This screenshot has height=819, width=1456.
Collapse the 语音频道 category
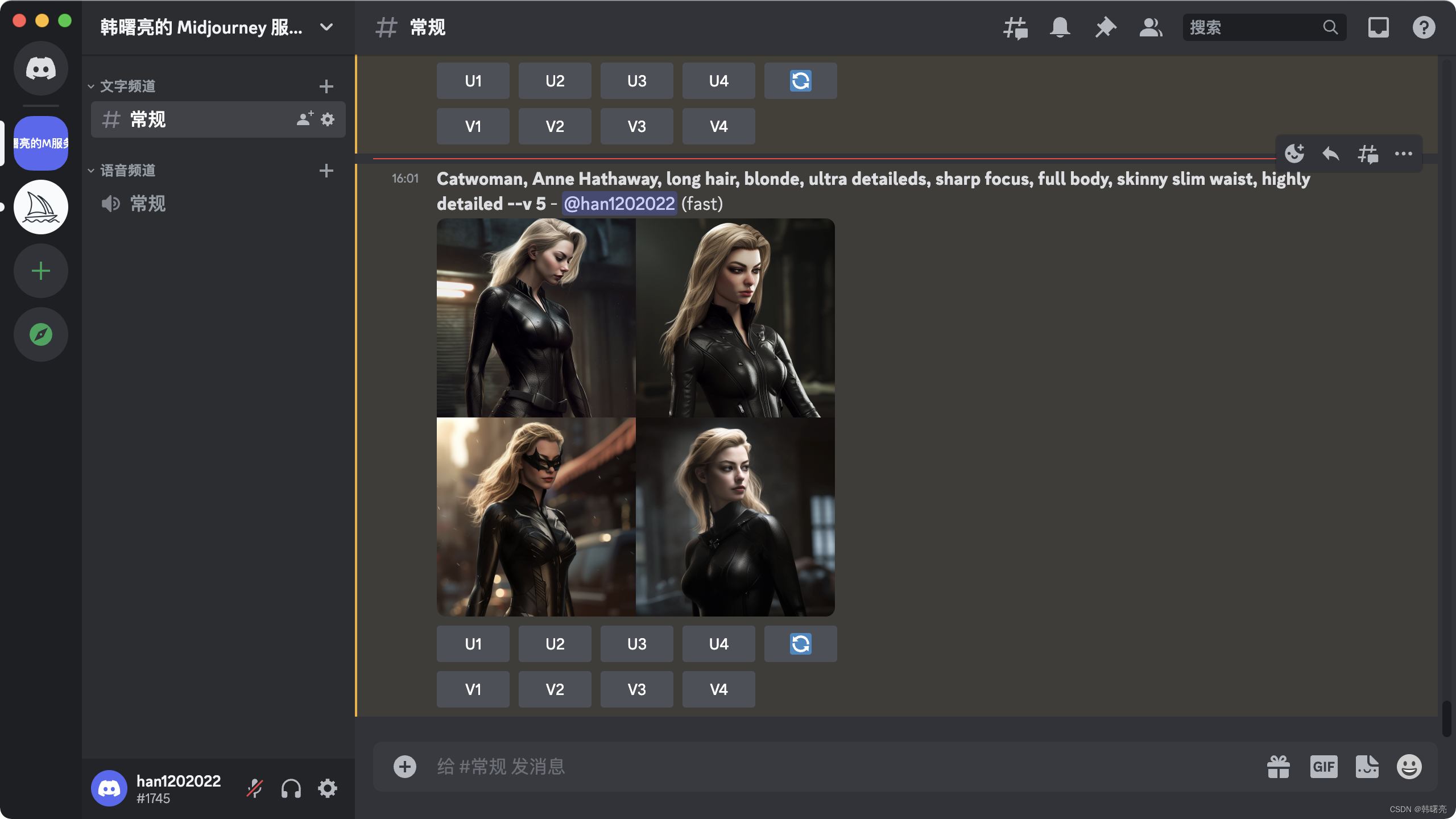click(127, 171)
